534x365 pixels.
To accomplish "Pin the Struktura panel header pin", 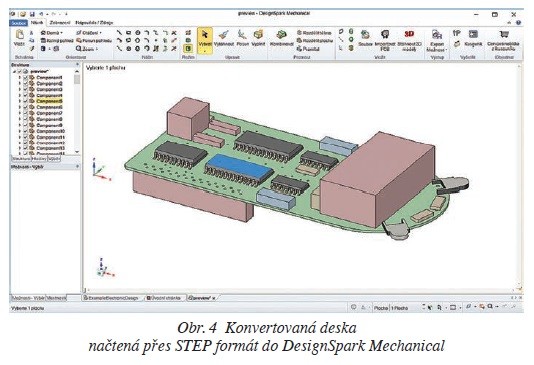I will 77,64.
